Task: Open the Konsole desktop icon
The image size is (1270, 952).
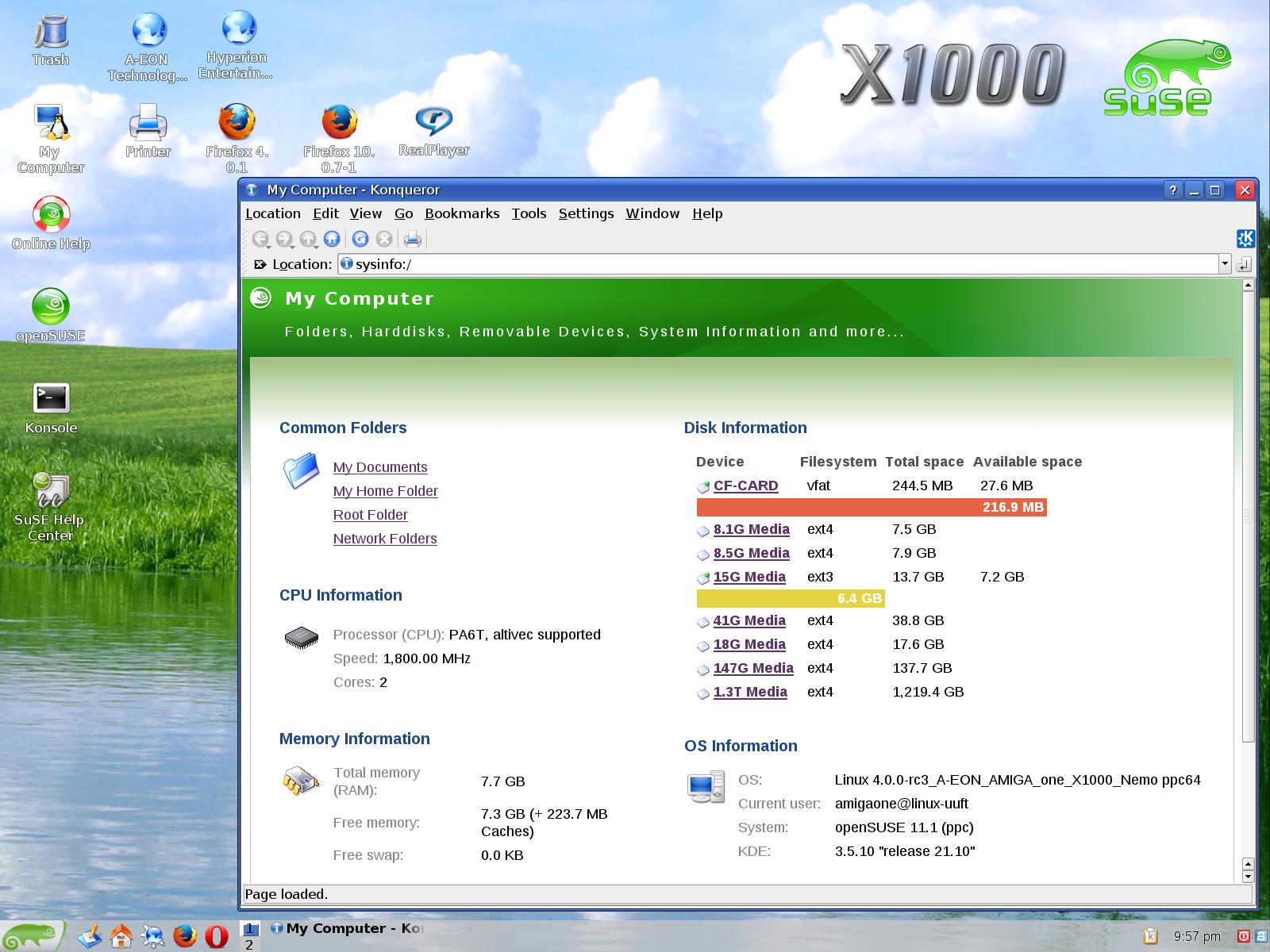Action: click(x=51, y=399)
